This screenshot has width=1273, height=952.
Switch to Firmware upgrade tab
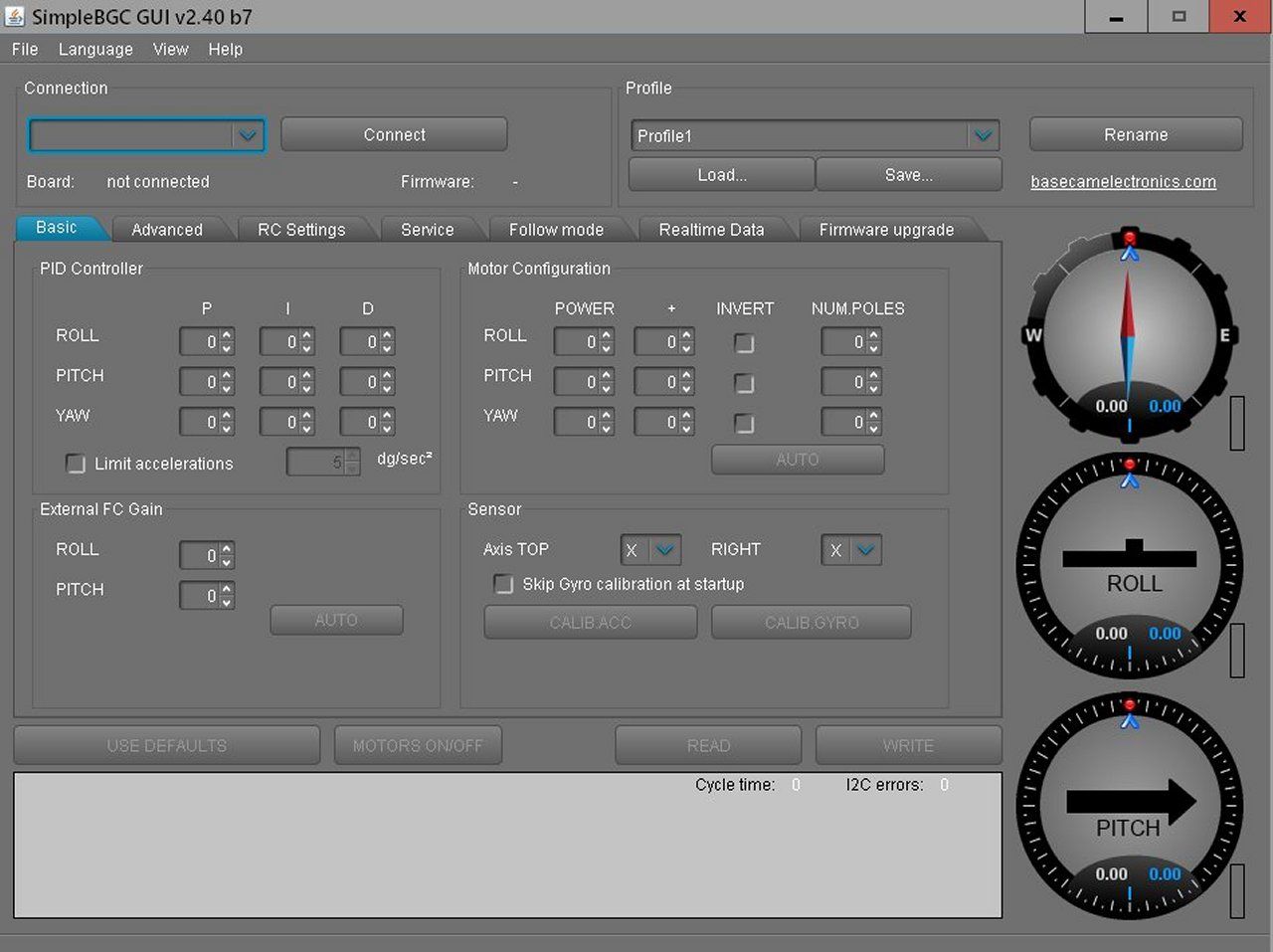tap(886, 230)
